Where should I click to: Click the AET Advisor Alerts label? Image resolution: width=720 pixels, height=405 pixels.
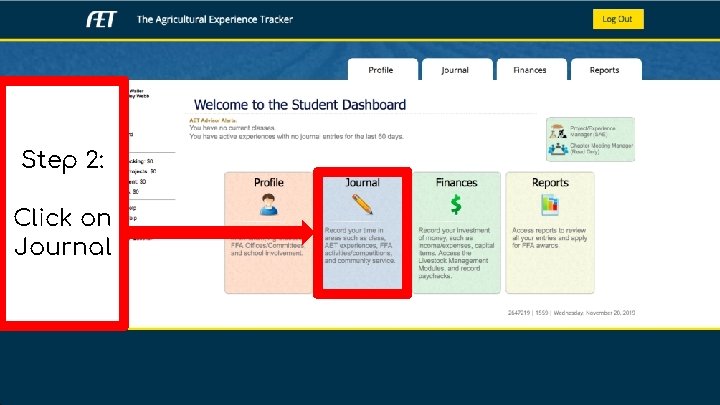[x=213, y=120]
